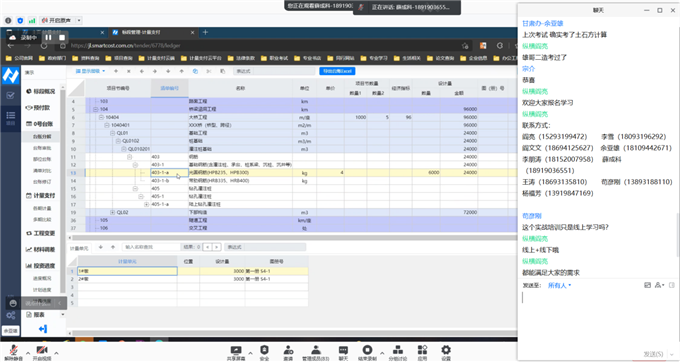Turn on video camera in meeting toolbar
680x362 pixels.
(x=42, y=352)
